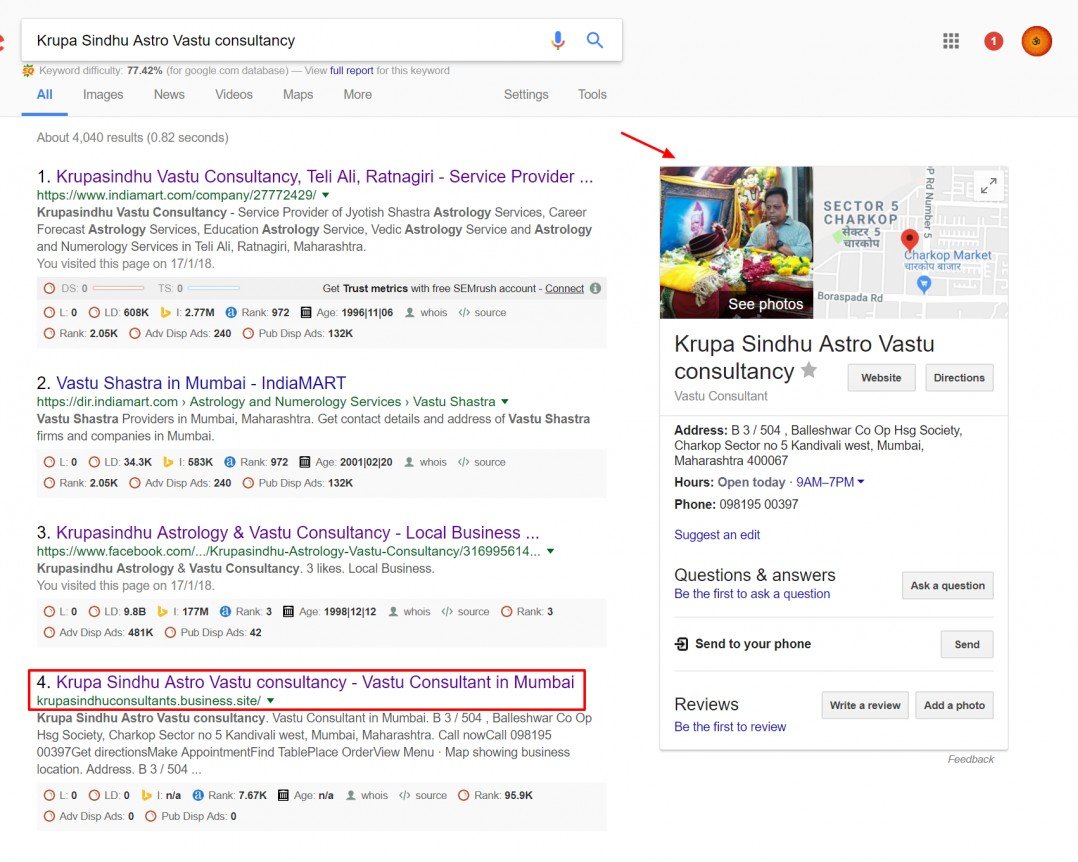Viewport: 1078px width, 862px height.
Task: Click the Charkop map thumbnail
Action: (x=910, y=242)
